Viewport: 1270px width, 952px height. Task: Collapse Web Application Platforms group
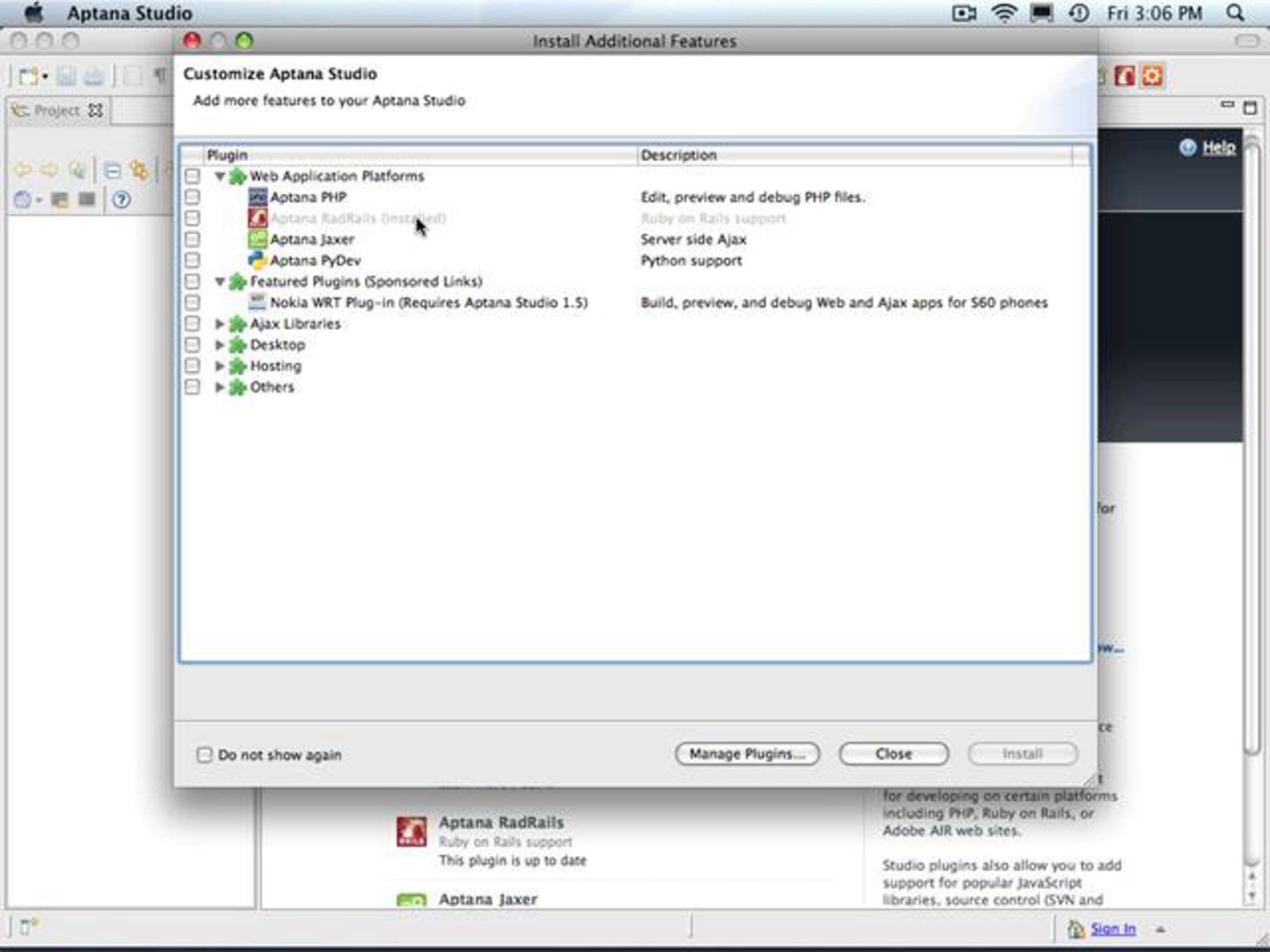point(219,176)
